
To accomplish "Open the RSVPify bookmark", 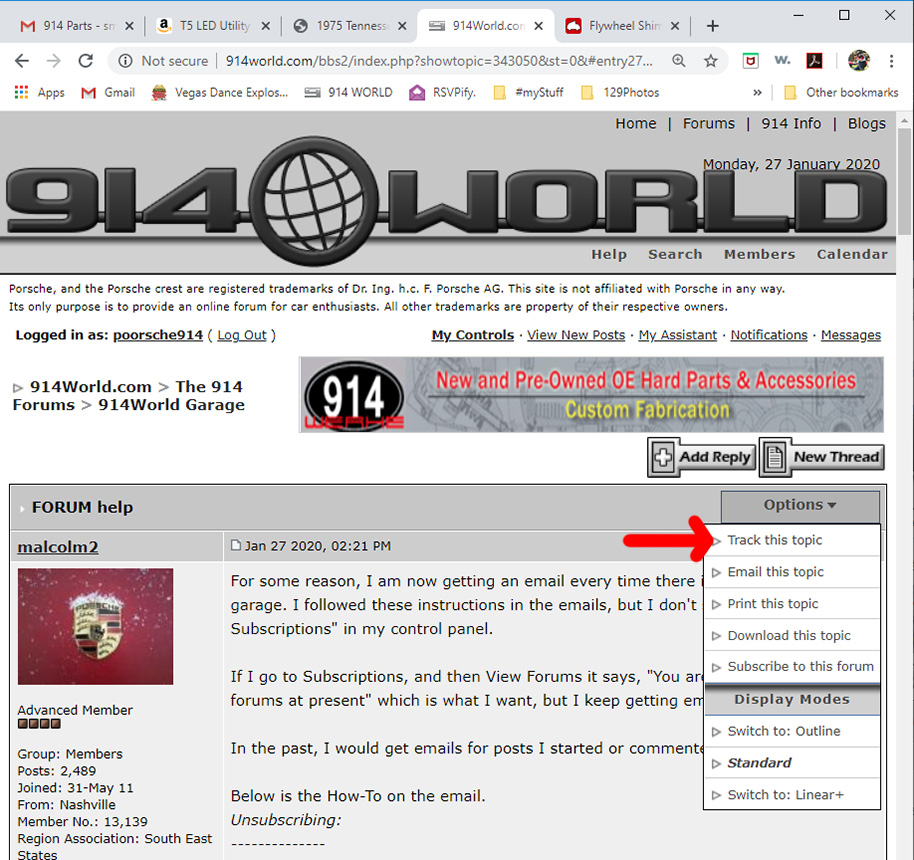I will pos(442,92).
